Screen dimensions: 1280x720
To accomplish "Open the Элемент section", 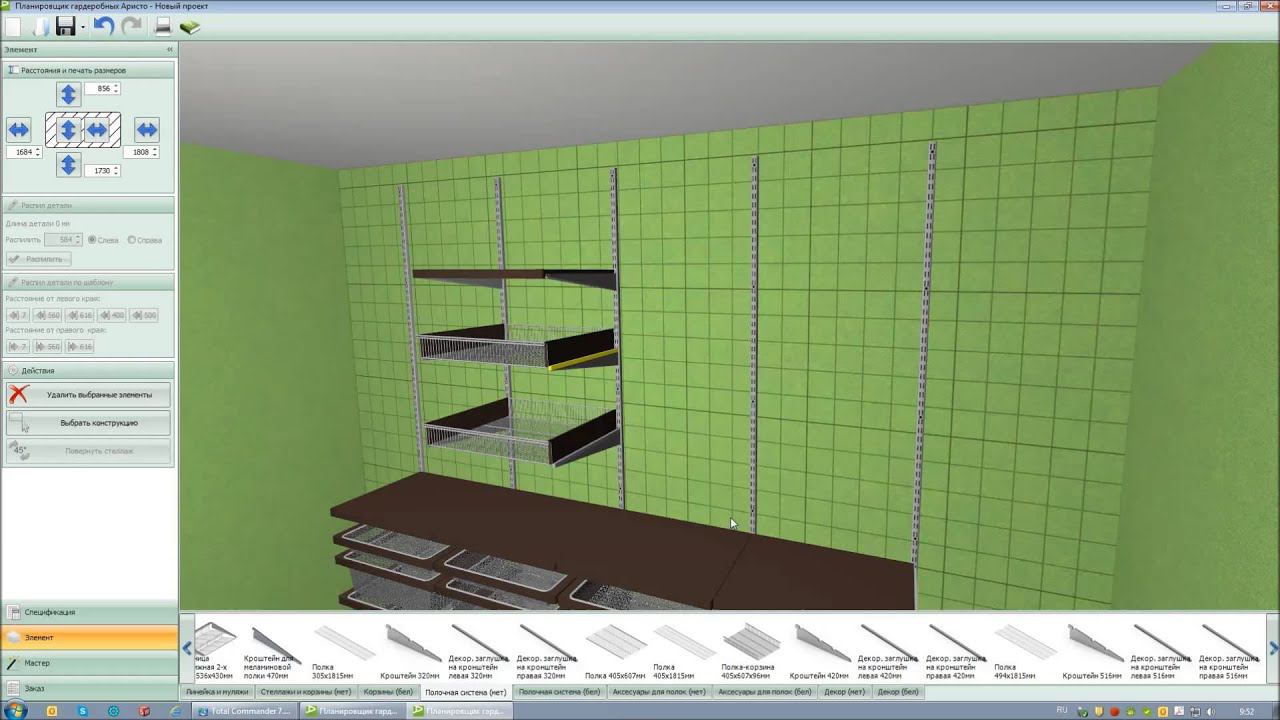I will click(89, 637).
